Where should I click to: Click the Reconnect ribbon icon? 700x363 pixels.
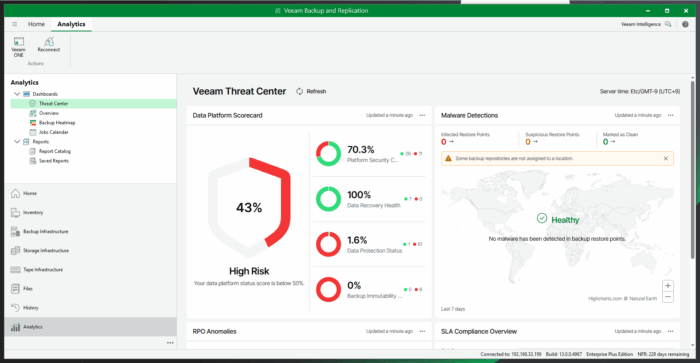click(49, 45)
